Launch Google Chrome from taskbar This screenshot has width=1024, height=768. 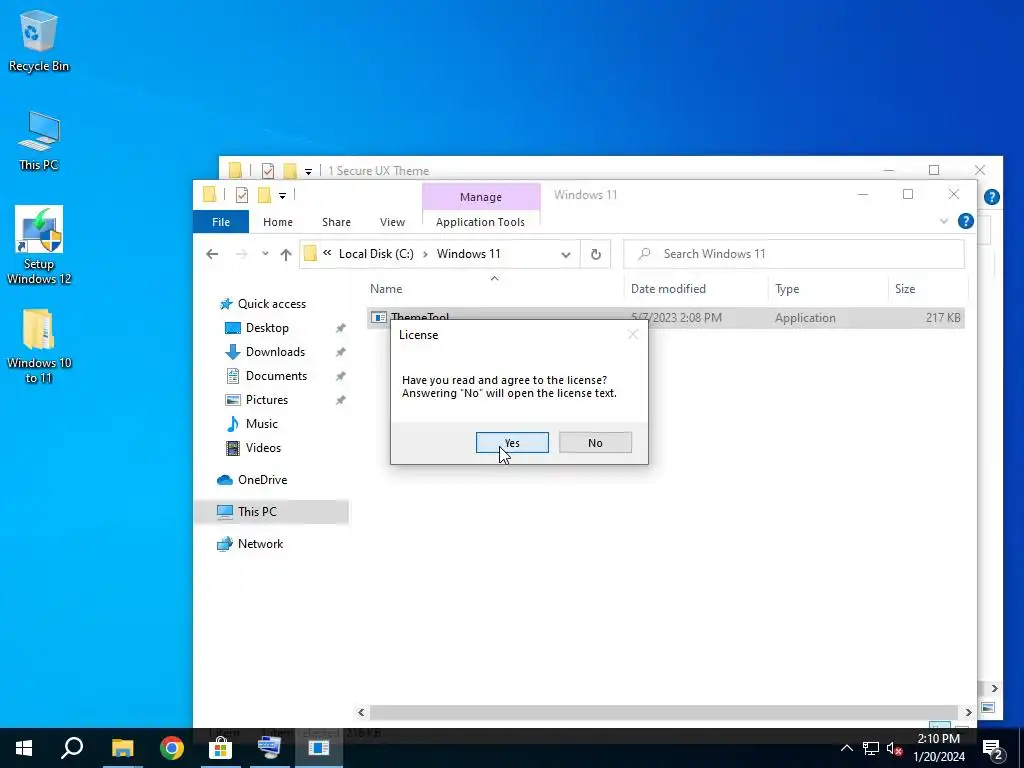[172, 748]
